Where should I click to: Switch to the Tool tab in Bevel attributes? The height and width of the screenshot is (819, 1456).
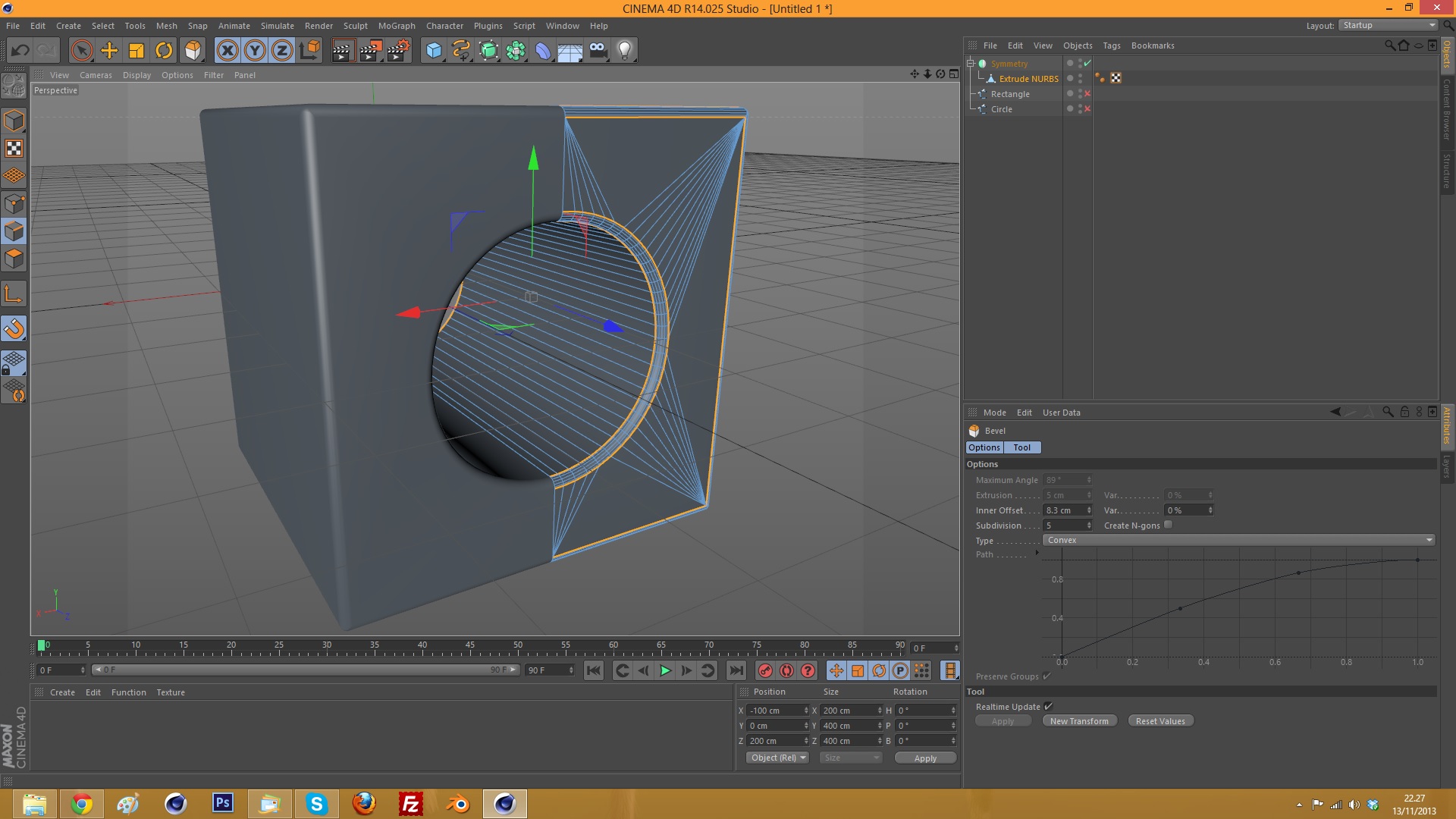pos(1021,447)
